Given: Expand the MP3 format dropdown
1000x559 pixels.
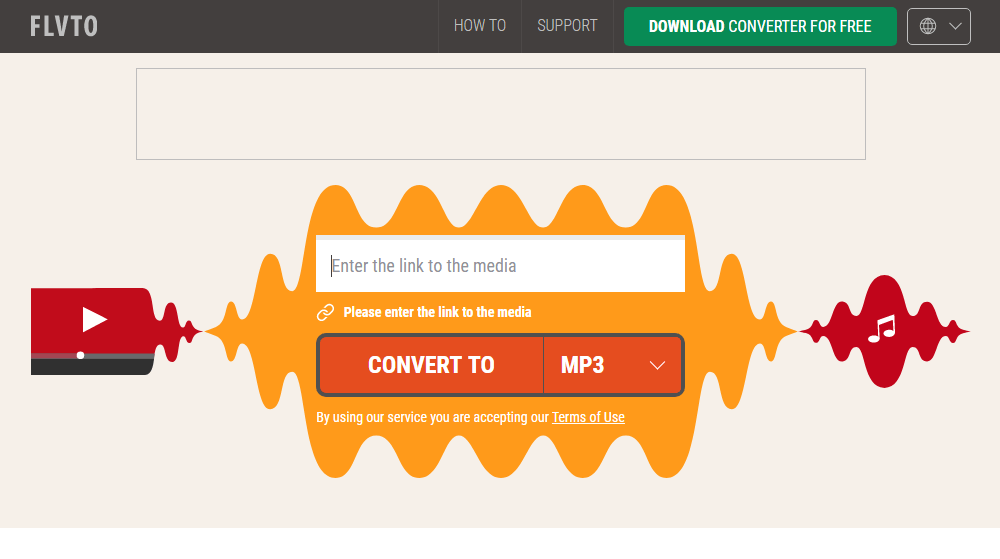Looking at the screenshot, I should [612, 365].
